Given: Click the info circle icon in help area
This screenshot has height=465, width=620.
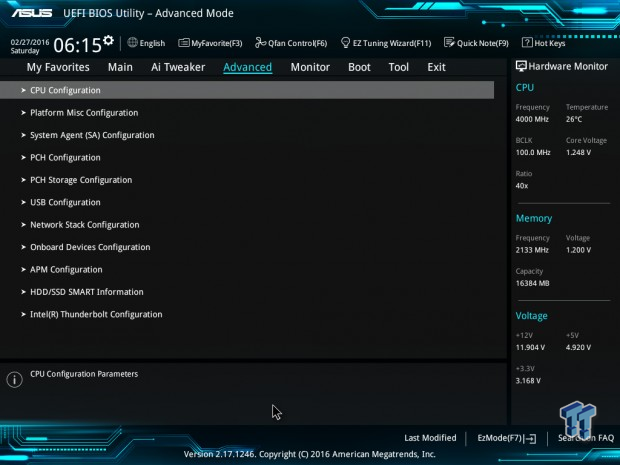Looking at the screenshot, I should 15,380.
